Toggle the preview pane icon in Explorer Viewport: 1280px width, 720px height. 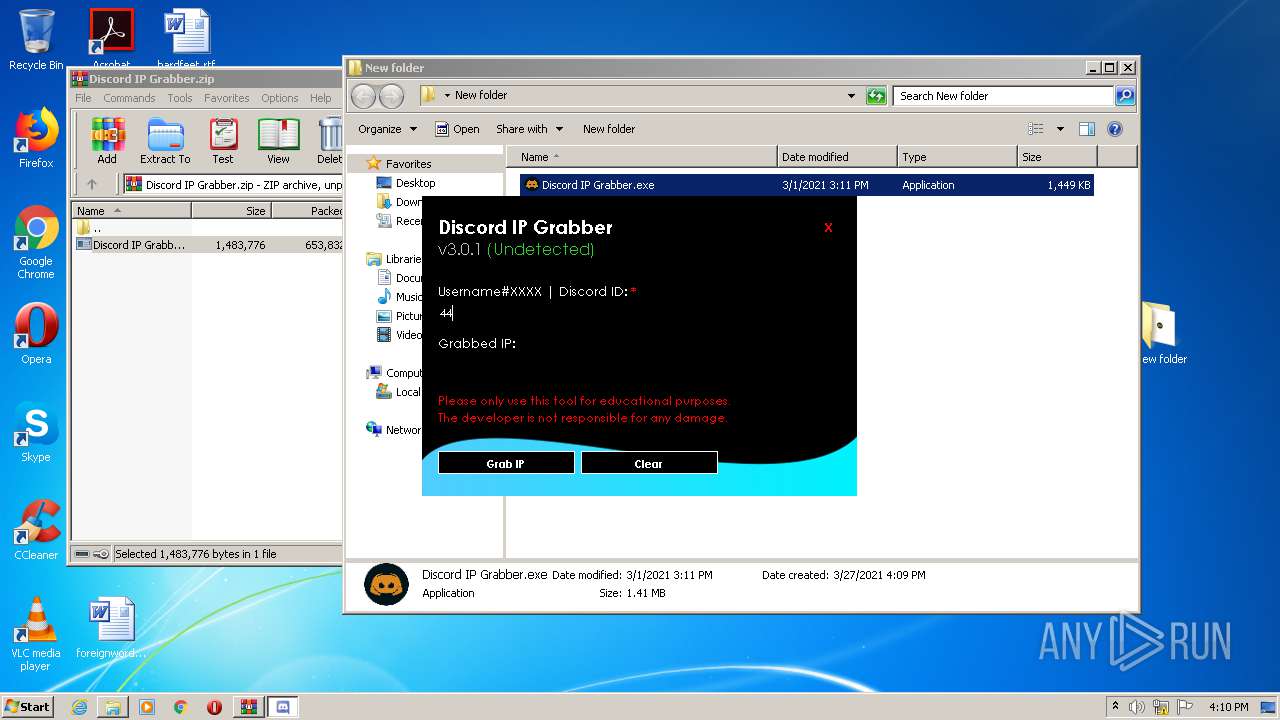(x=1087, y=129)
